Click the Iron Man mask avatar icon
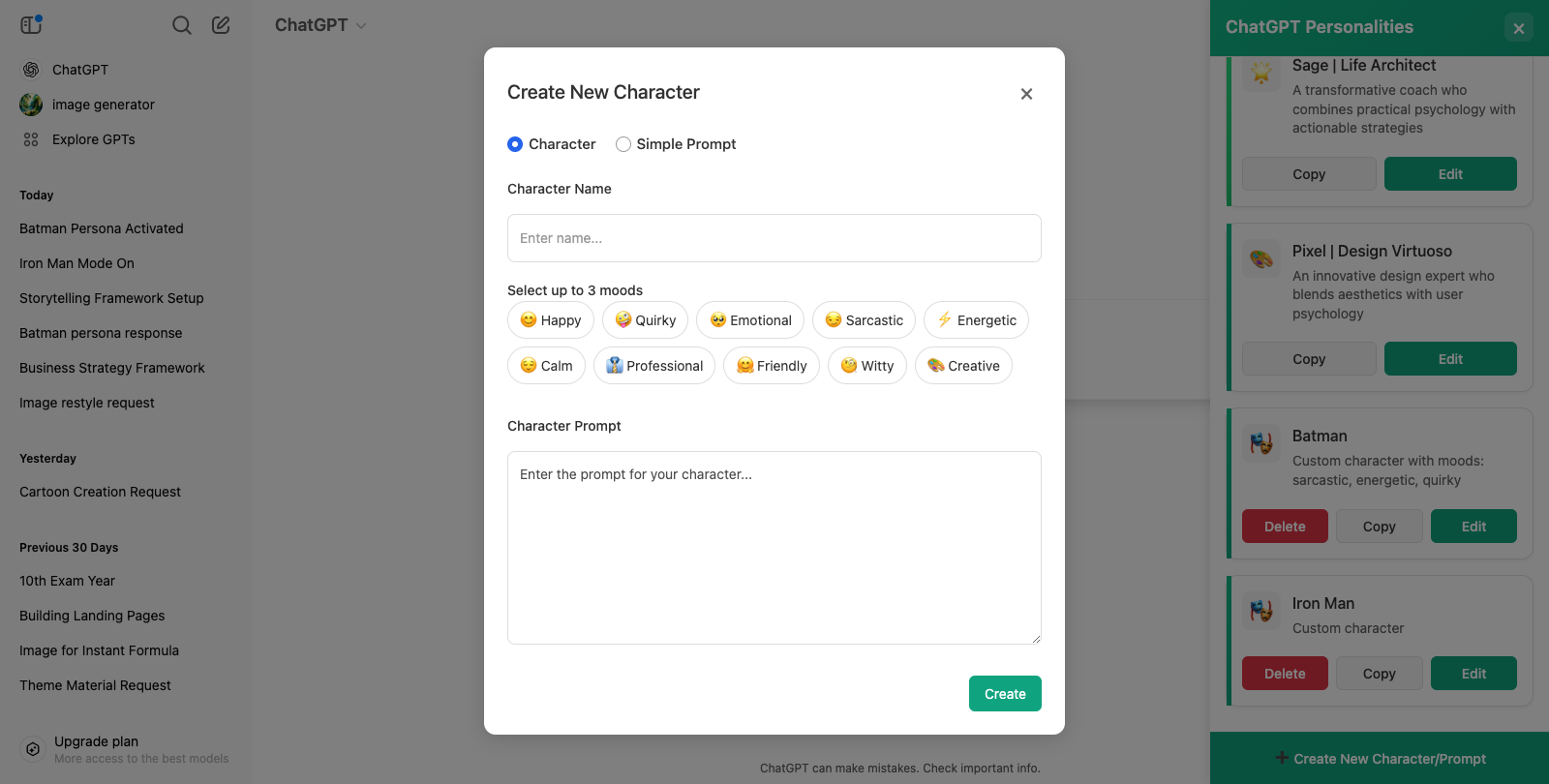Image resolution: width=1549 pixels, height=784 pixels. point(1261,611)
